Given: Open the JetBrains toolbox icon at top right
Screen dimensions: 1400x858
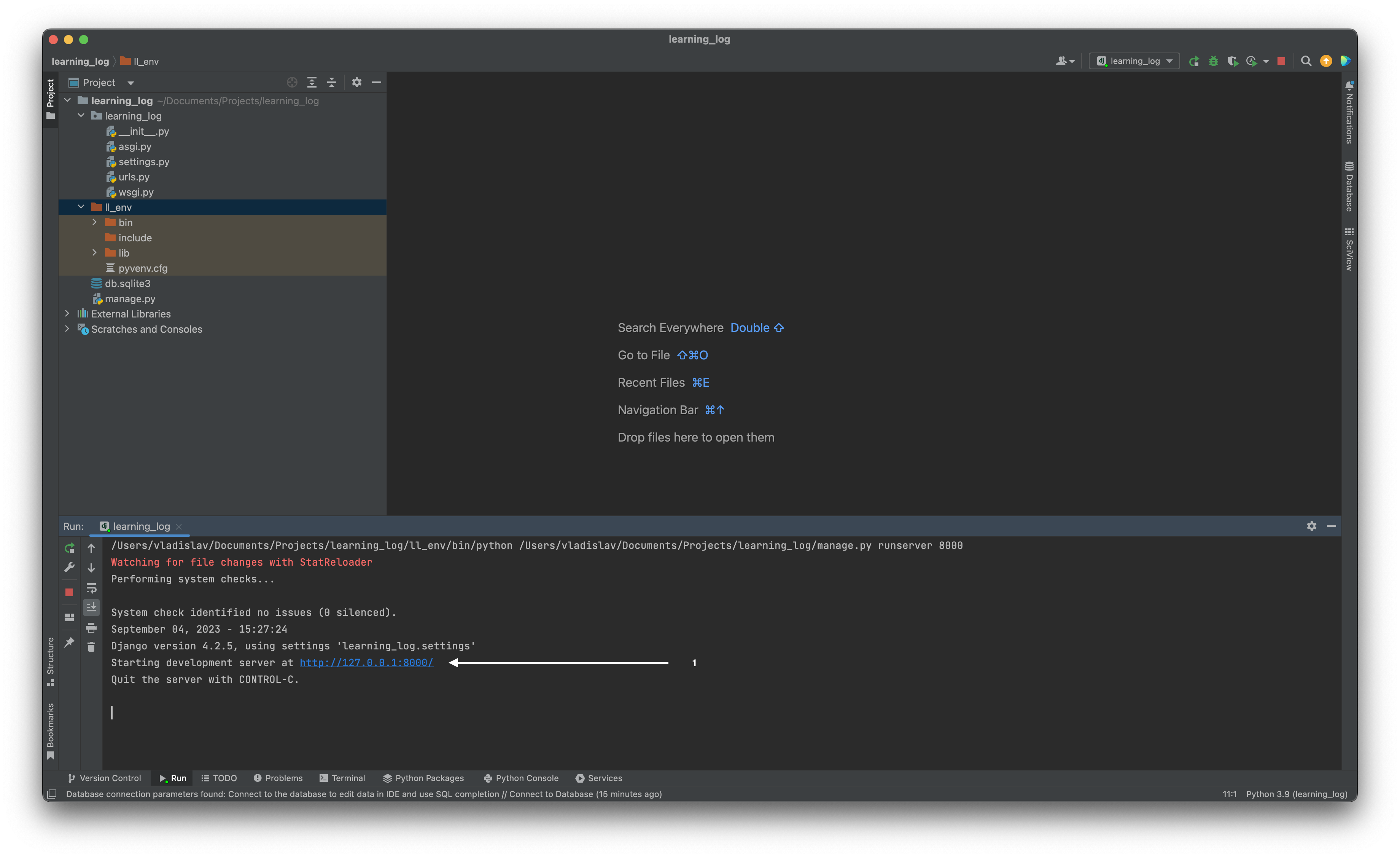Looking at the screenshot, I should pyautogui.click(x=1345, y=61).
